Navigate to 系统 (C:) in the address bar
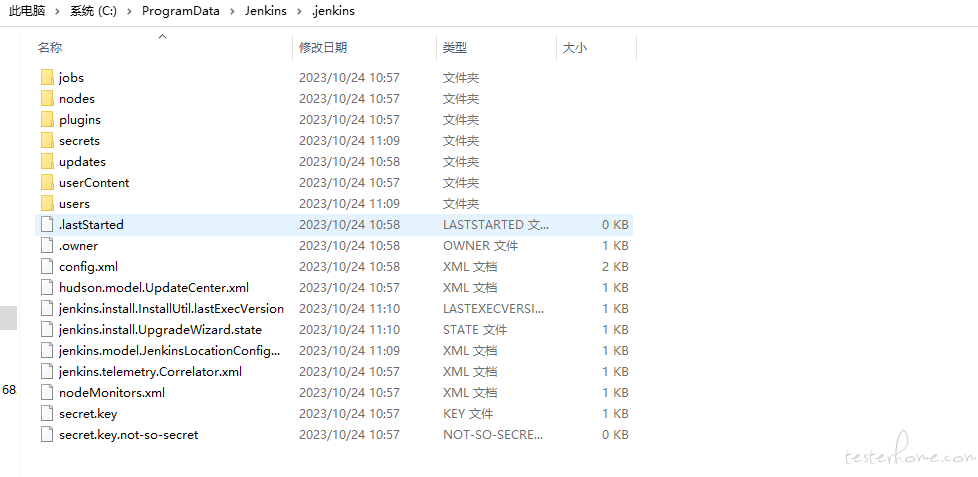 [x=94, y=11]
